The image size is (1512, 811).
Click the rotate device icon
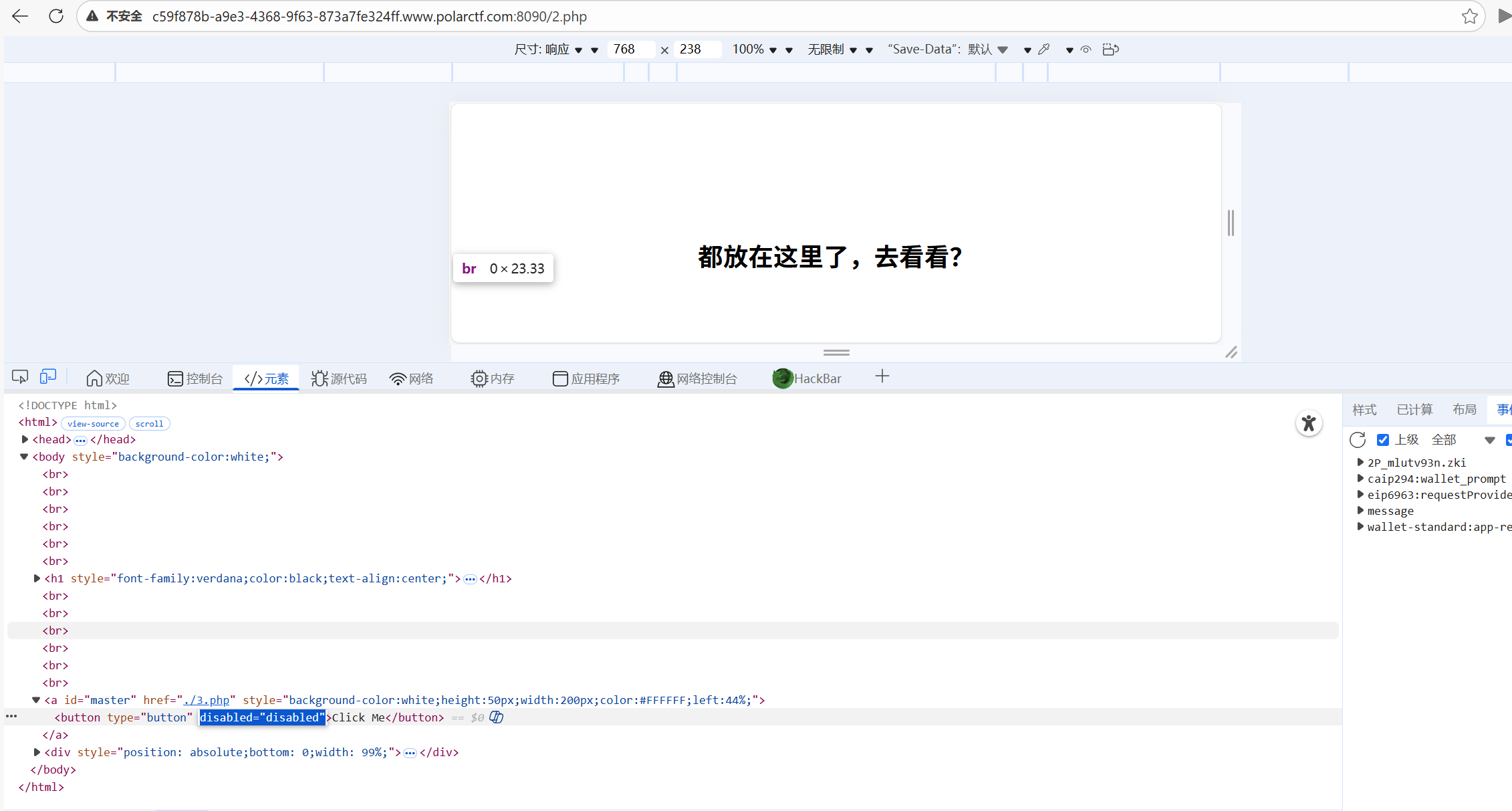point(1110,49)
